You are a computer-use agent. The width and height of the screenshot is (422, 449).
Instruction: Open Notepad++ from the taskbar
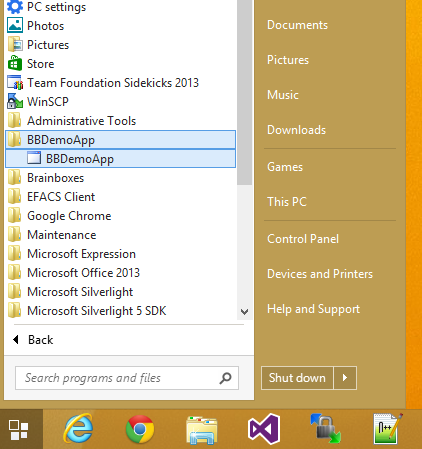tap(387, 429)
